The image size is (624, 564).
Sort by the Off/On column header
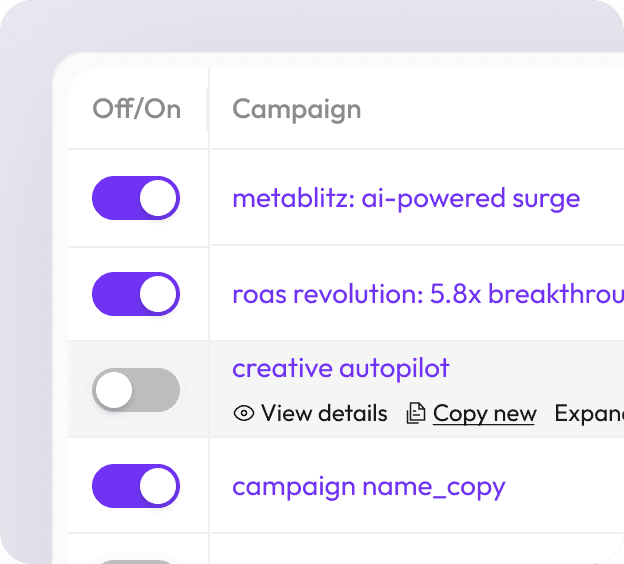(x=136, y=109)
